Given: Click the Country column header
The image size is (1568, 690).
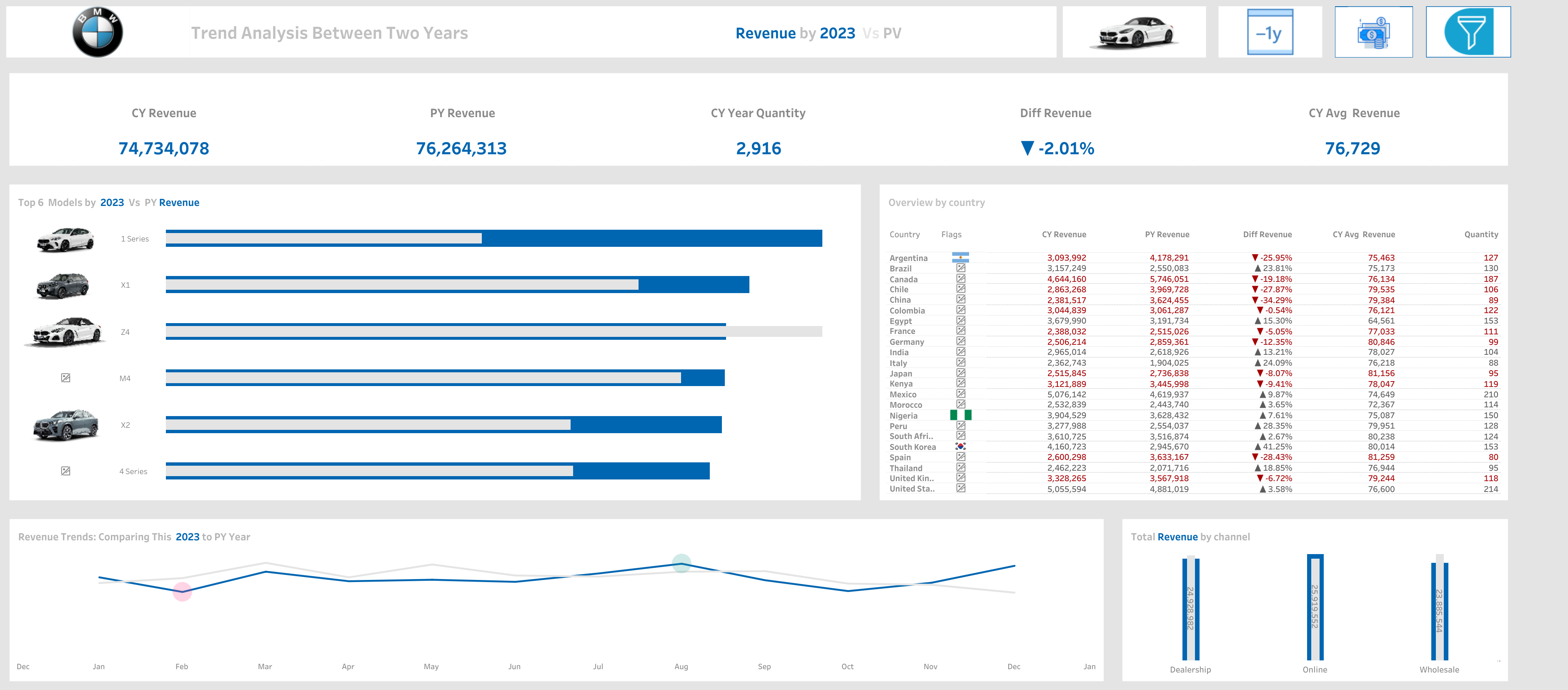Looking at the screenshot, I should pyautogui.click(x=904, y=234).
